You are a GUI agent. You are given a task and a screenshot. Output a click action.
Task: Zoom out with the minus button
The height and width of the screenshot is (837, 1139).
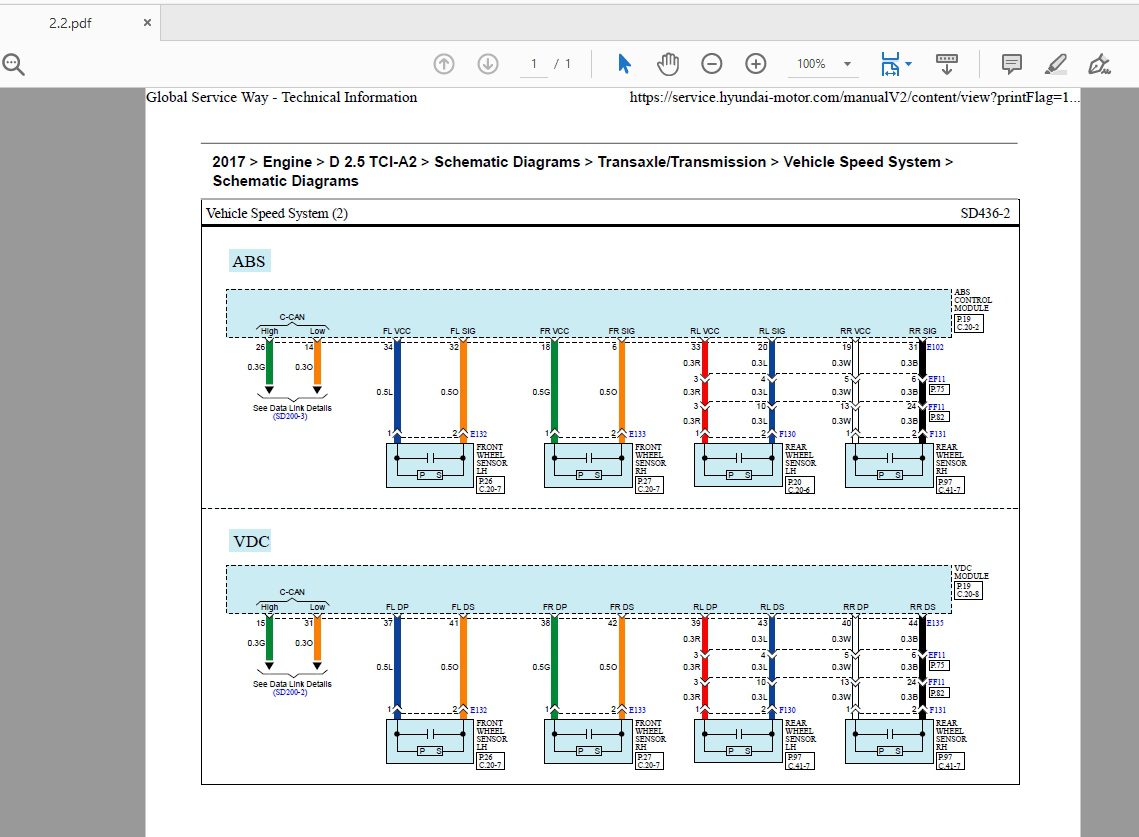[x=712, y=64]
